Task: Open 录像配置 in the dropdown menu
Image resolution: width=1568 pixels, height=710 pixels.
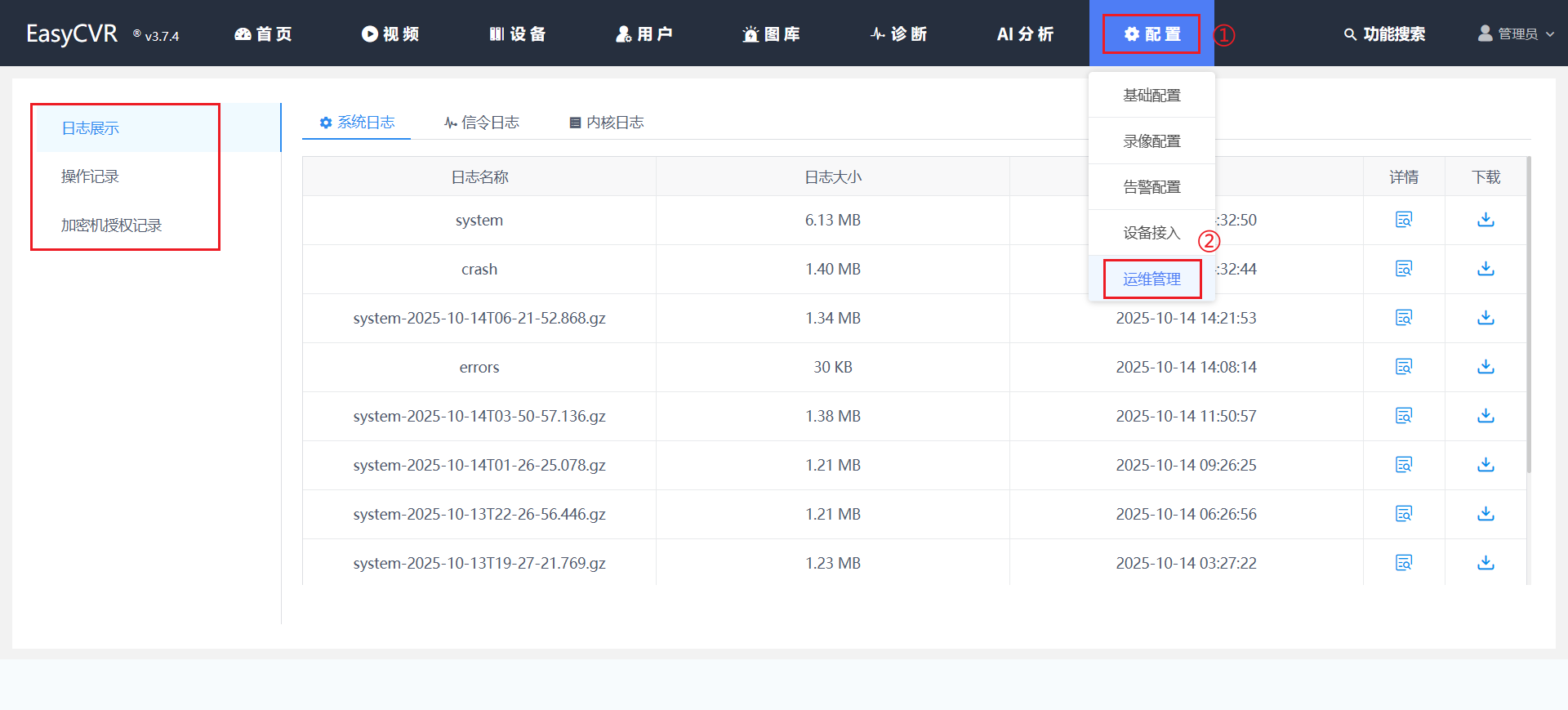Action: coord(1151,141)
